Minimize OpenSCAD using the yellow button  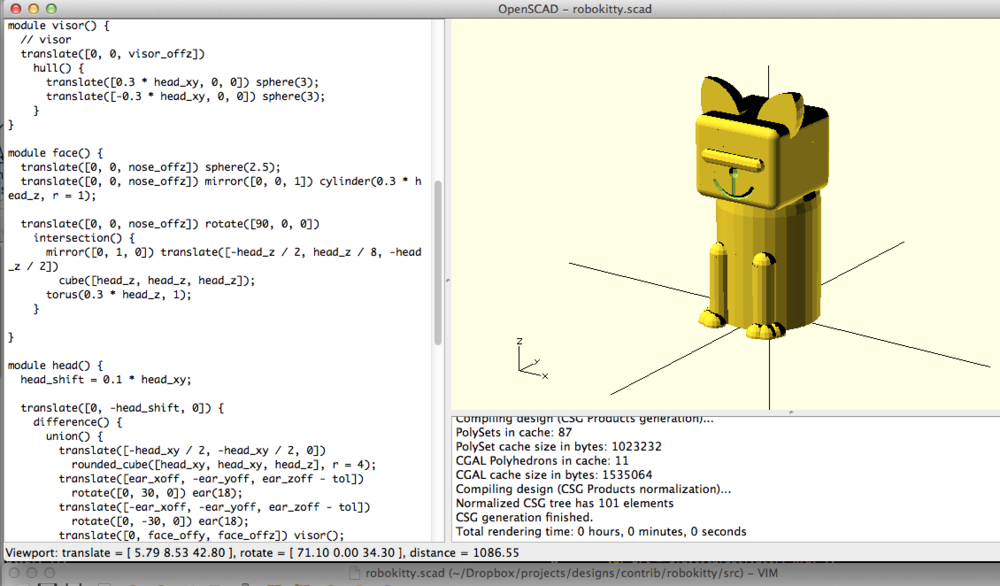[31, 9]
